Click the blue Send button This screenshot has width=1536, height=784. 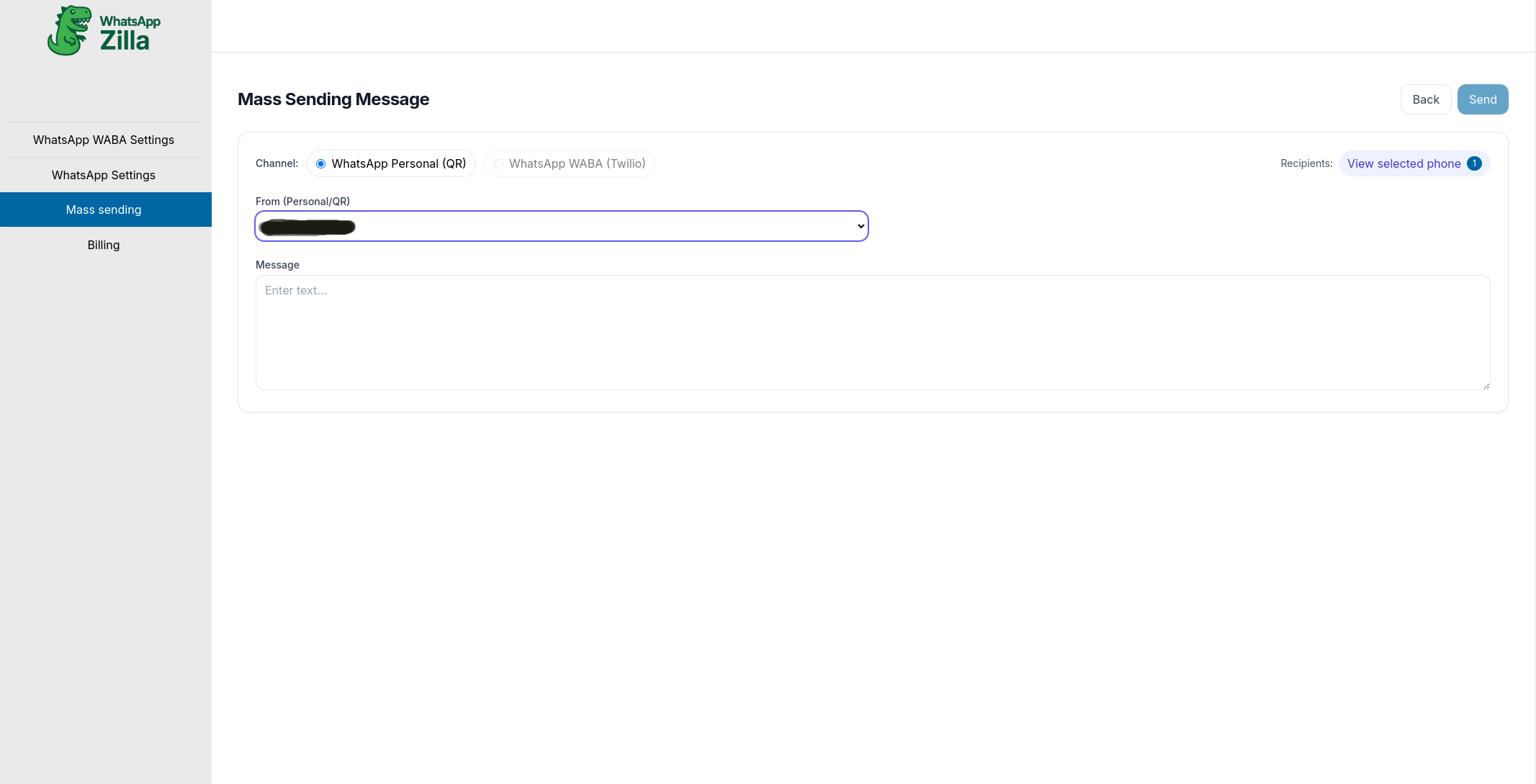coord(1482,99)
